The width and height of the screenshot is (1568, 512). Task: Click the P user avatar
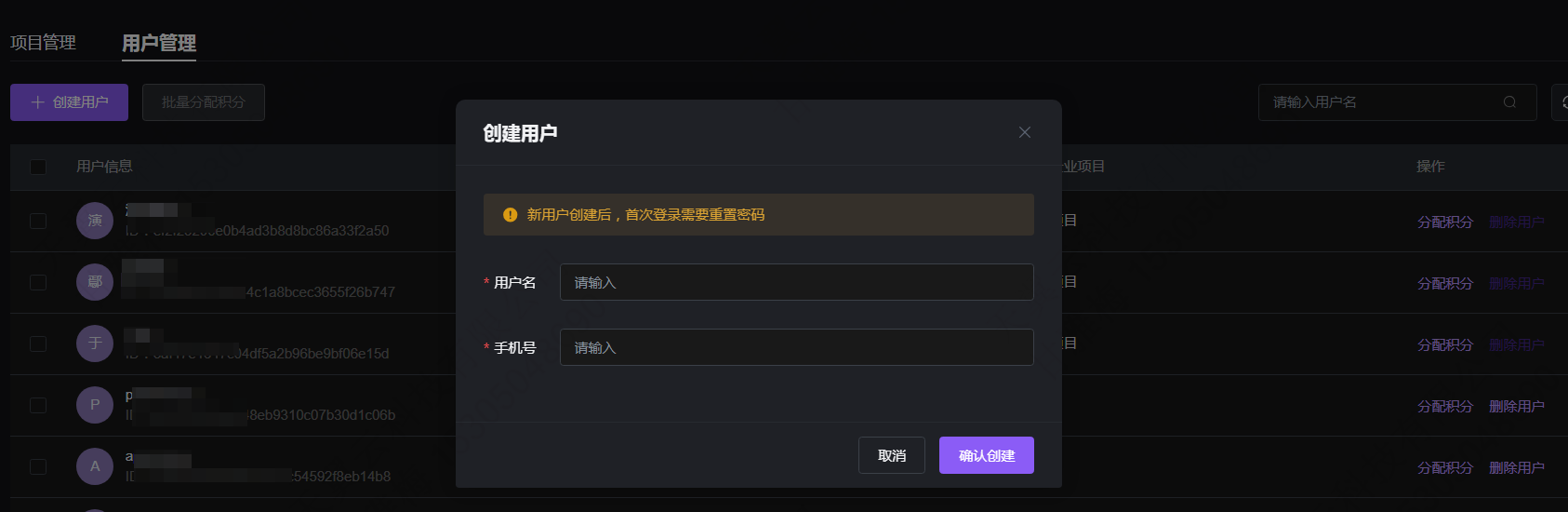click(95, 405)
